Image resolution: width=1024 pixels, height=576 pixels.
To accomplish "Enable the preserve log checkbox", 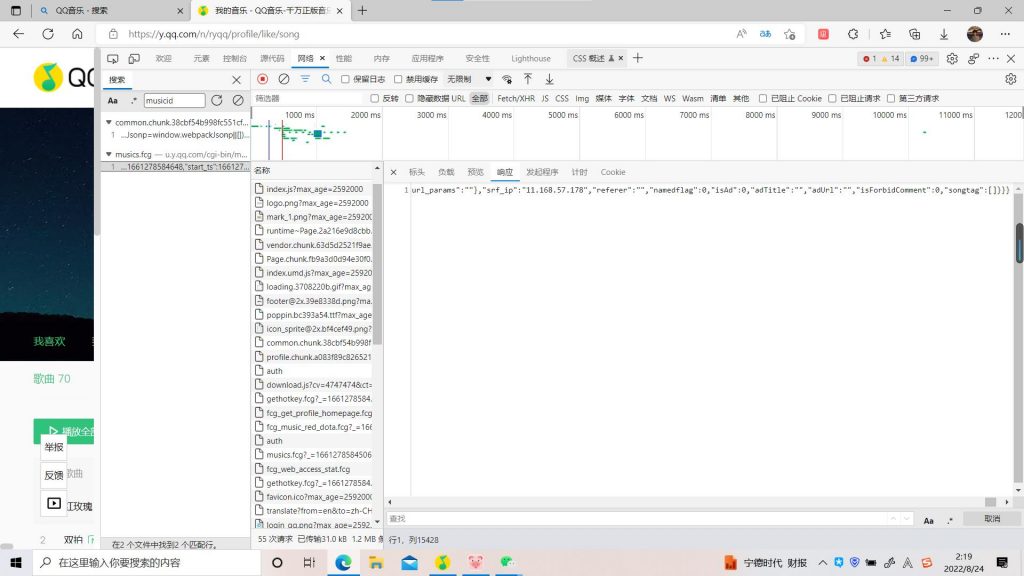I will tap(345, 79).
